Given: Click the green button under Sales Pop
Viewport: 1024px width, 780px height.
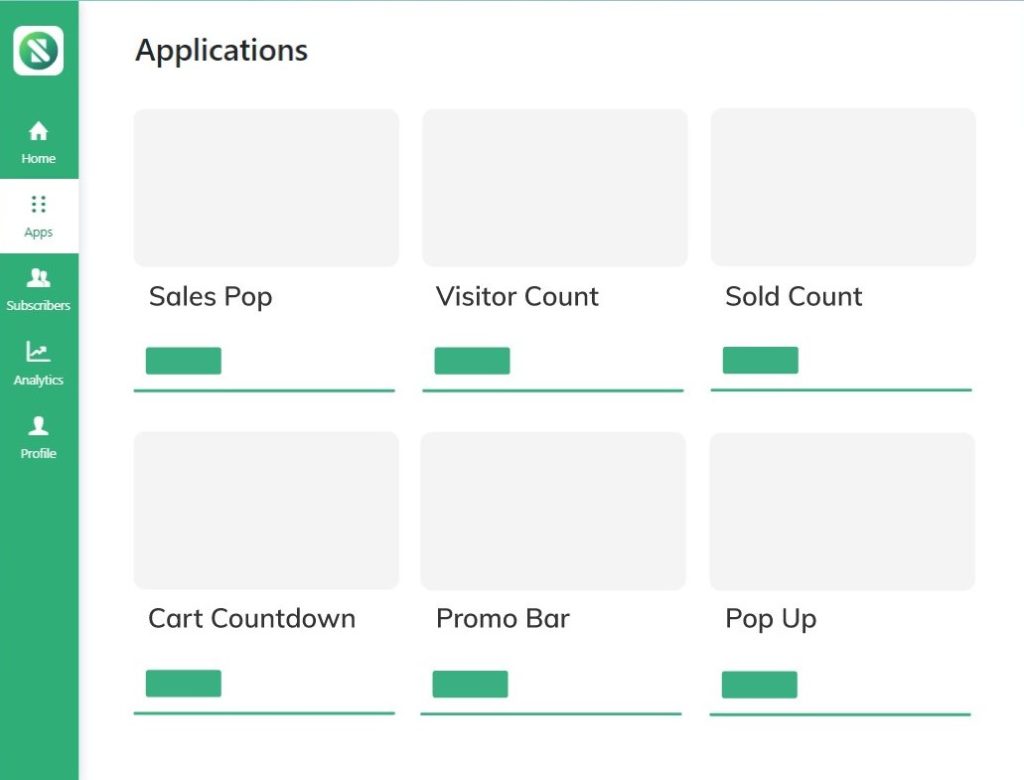Looking at the screenshot, I should (x=183, y=361).
